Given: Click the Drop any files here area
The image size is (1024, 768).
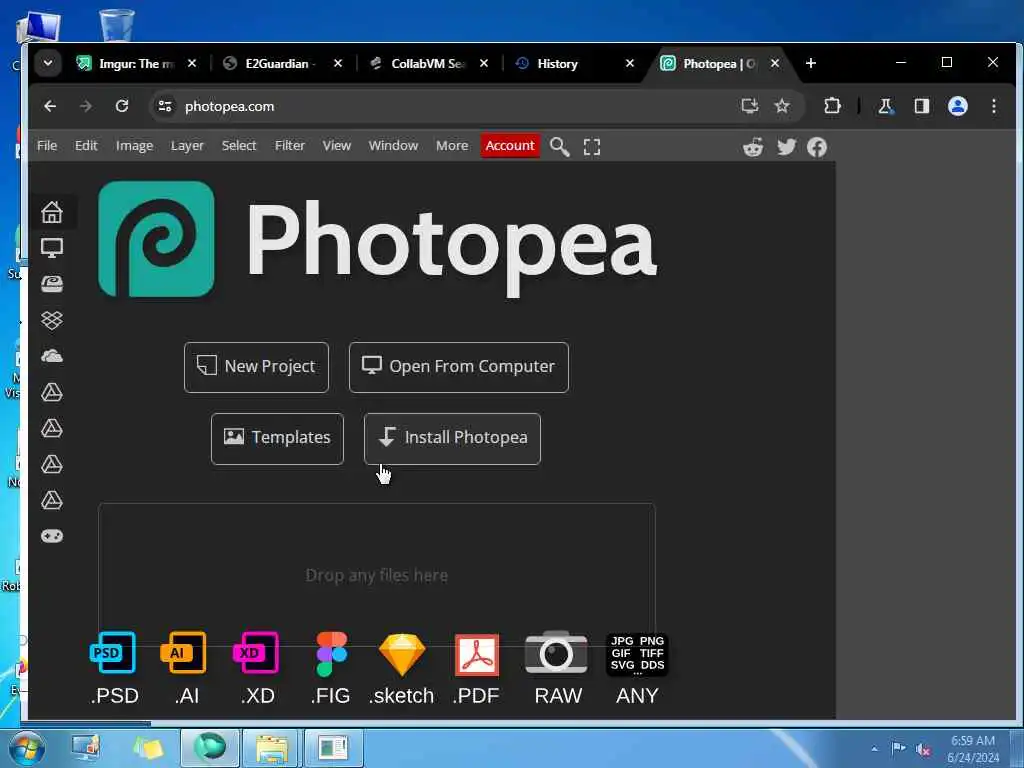Looking at the screenshot, I should pos(377,575).
